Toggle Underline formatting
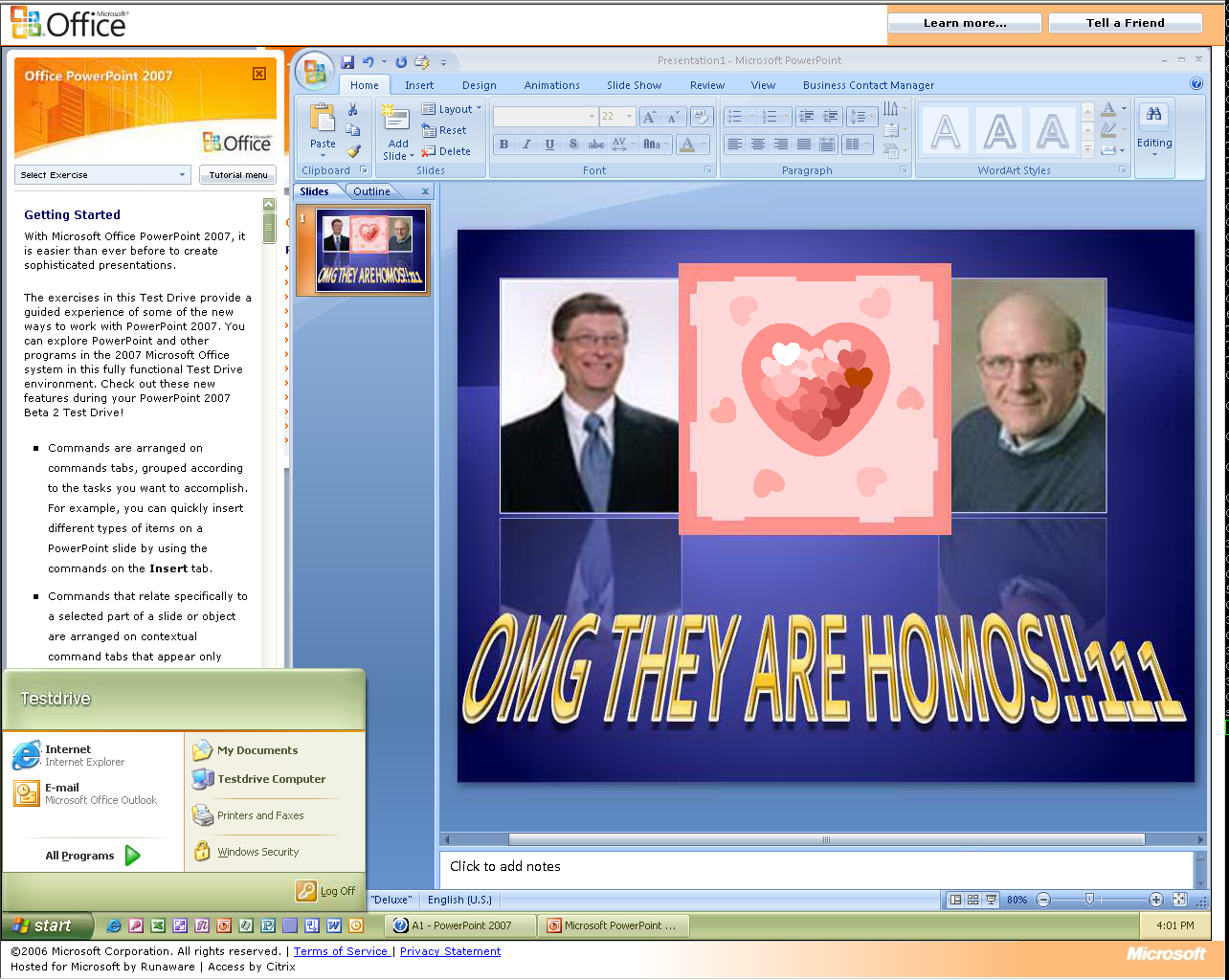The image size is (1229, 980). coord(549,145)
